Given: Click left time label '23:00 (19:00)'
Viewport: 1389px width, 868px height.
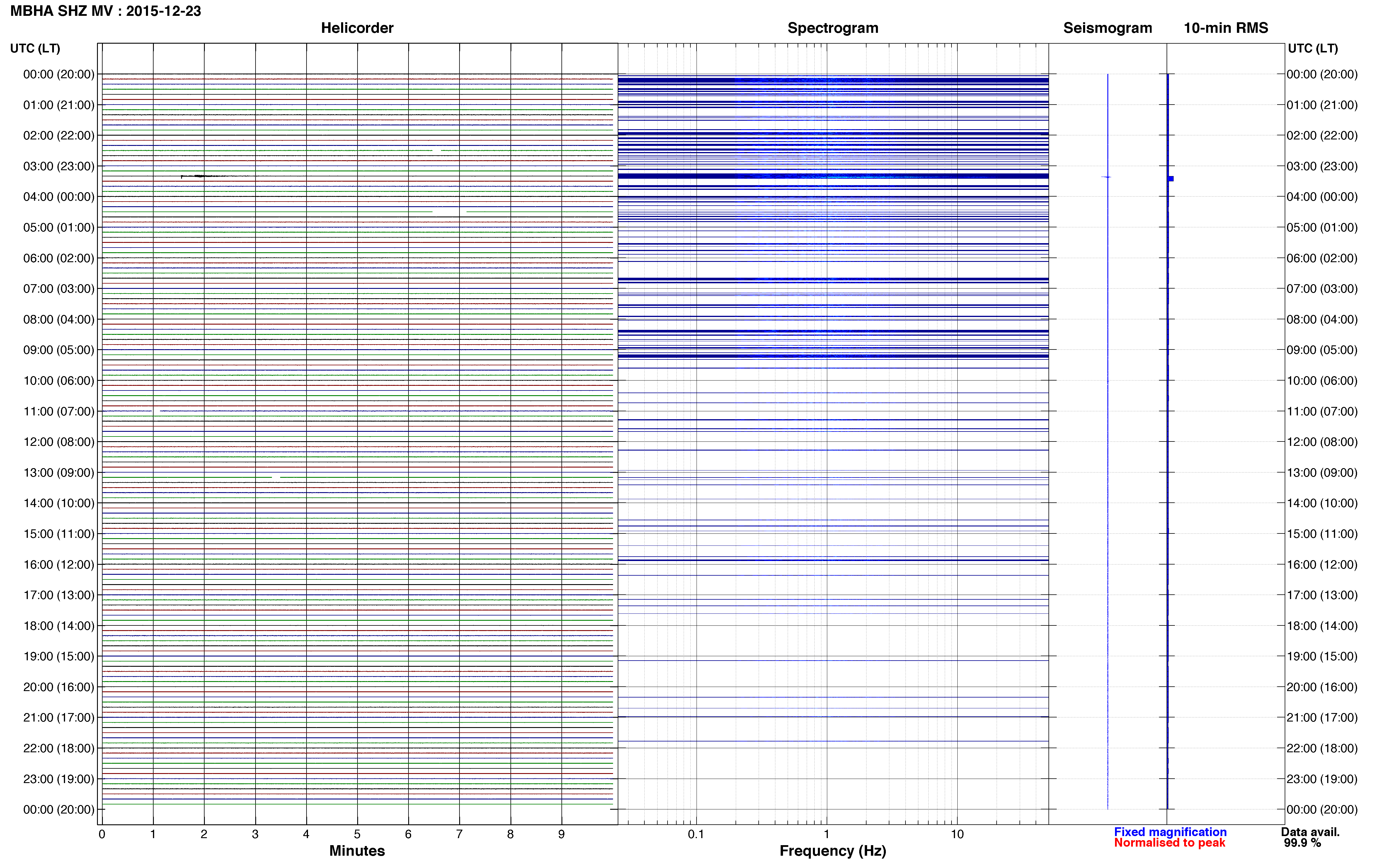Looking at the screenshot, I should coord(59,779).
